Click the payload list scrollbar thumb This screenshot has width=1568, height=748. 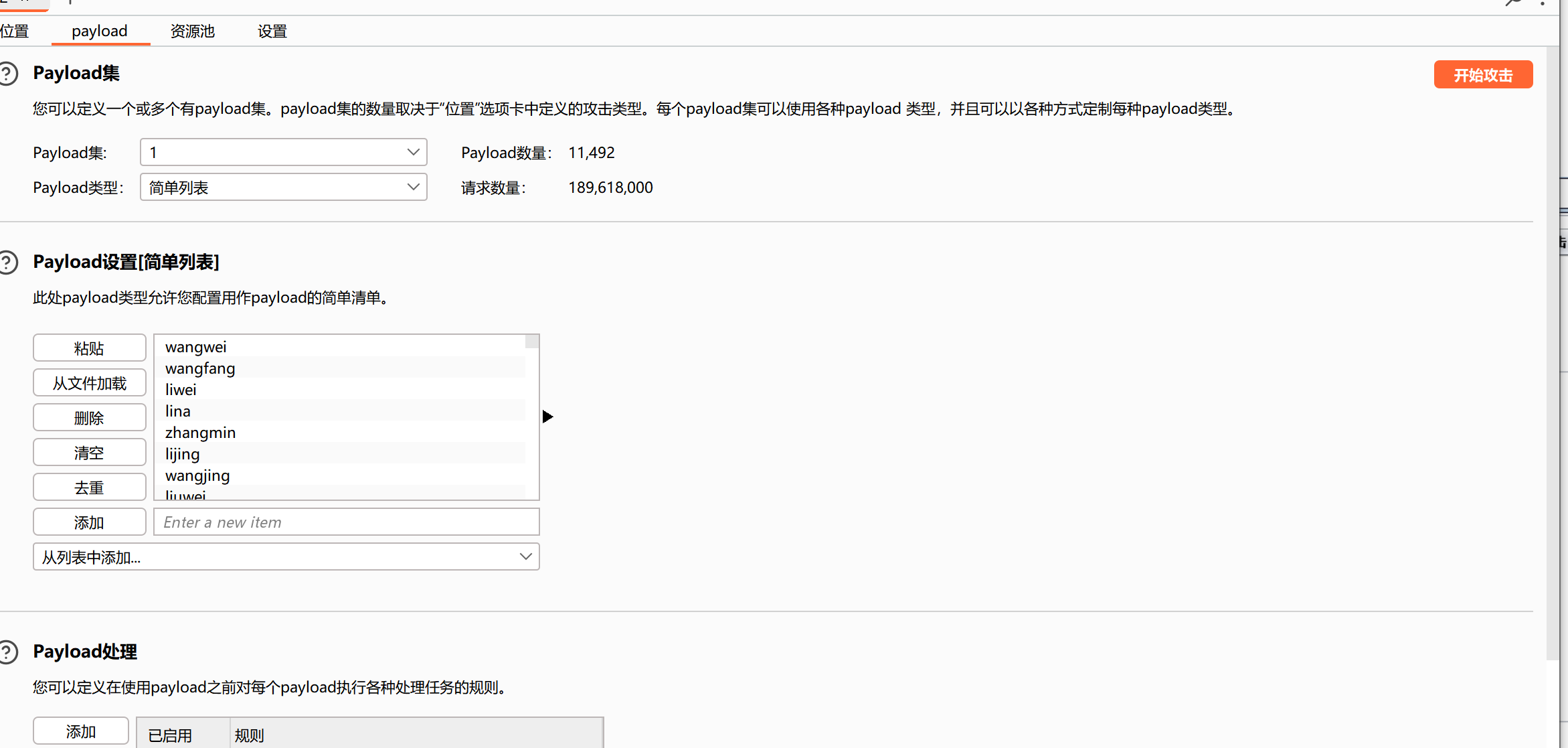[x=532, y=342]
